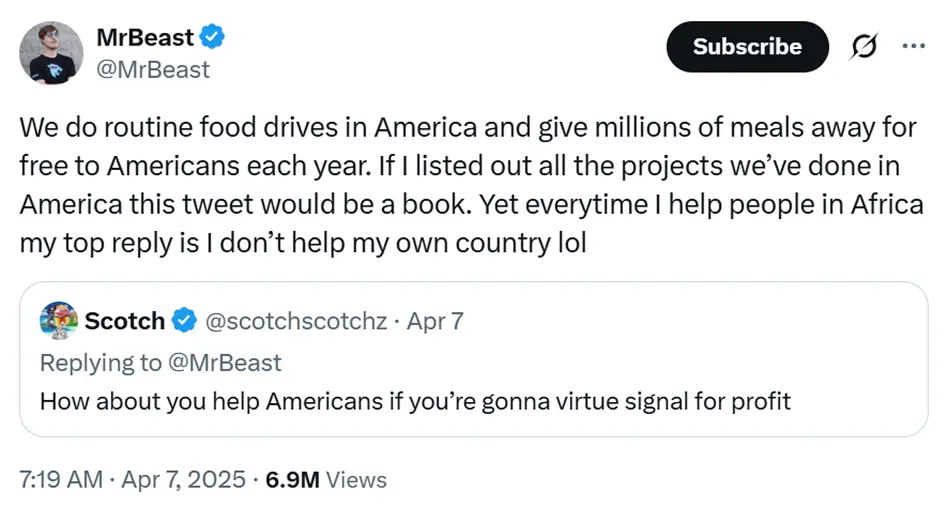The height and width of the screenshot is (511, 948).
Task: Click the 'Views' label at the bottom
Action: pyautogui.click(x=356, y=479)
